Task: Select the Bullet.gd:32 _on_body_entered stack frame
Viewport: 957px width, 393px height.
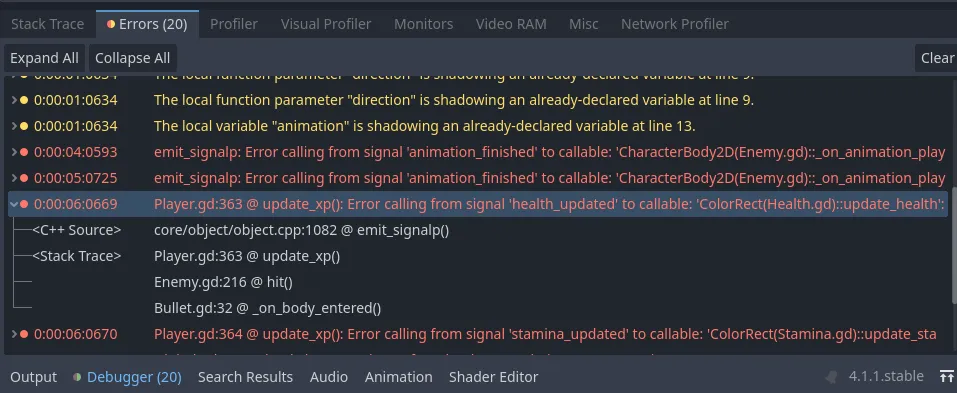Action: pos(267,308)
